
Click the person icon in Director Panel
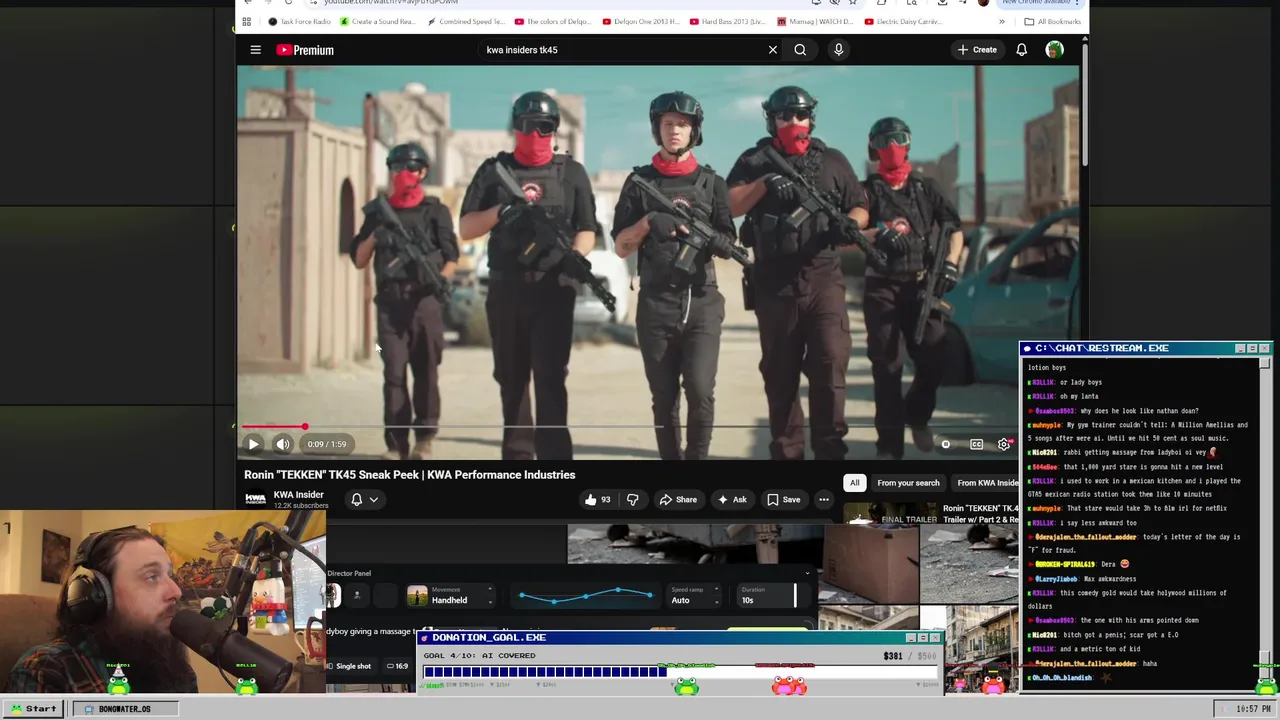[x=356, y=596]
